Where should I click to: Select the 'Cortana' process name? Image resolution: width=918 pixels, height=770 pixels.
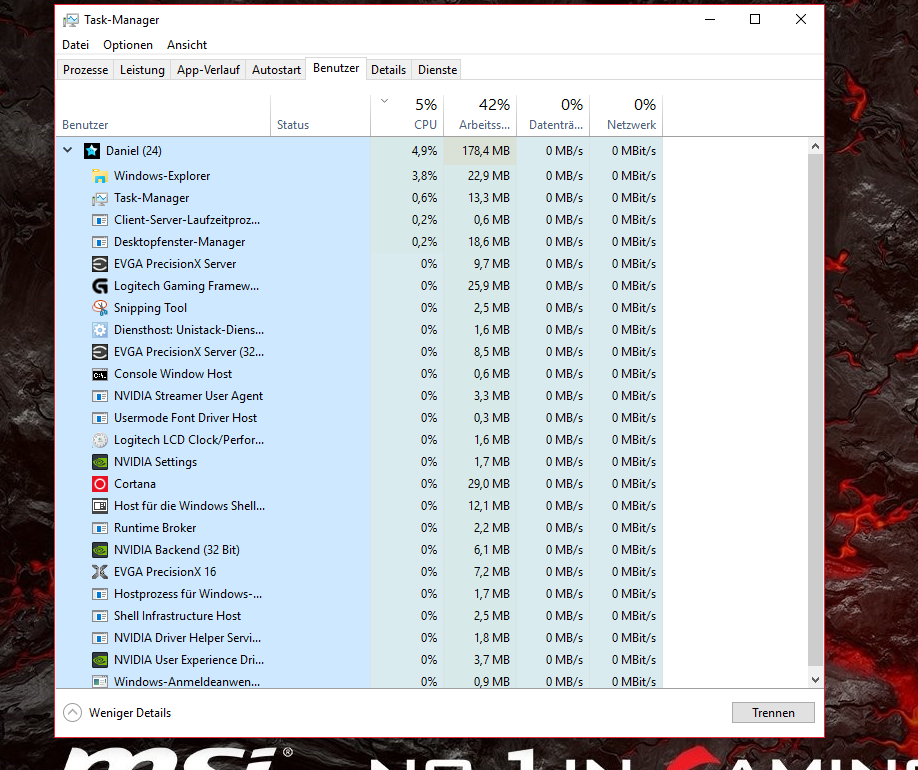click(135, 484)
